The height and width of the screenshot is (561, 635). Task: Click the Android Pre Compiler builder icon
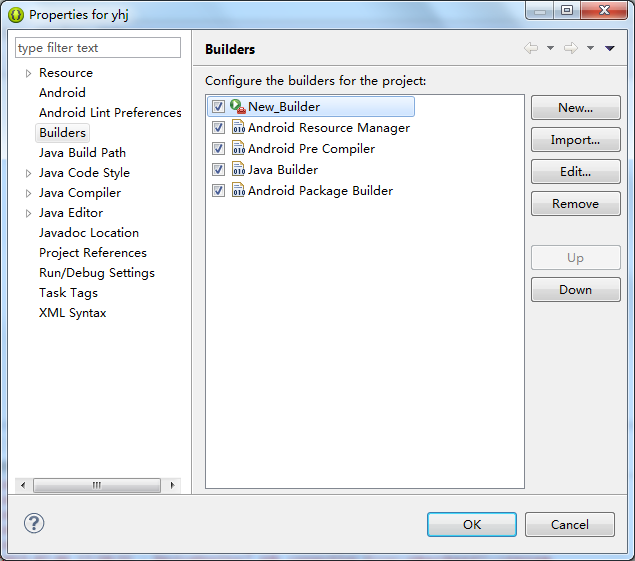pyautogui.click(x=238, y=148)
